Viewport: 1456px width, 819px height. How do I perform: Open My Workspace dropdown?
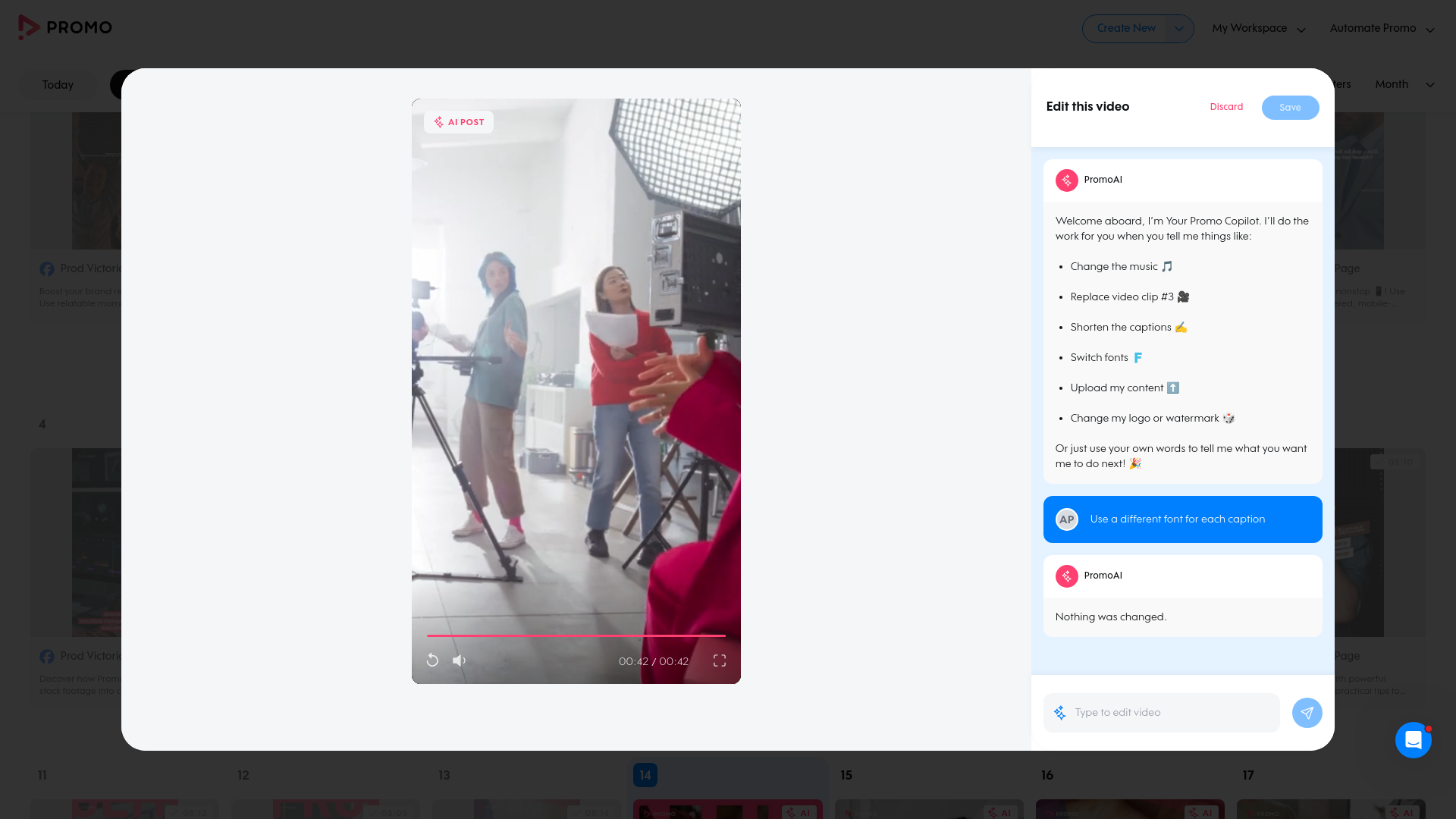click(x=1259, y=29)
